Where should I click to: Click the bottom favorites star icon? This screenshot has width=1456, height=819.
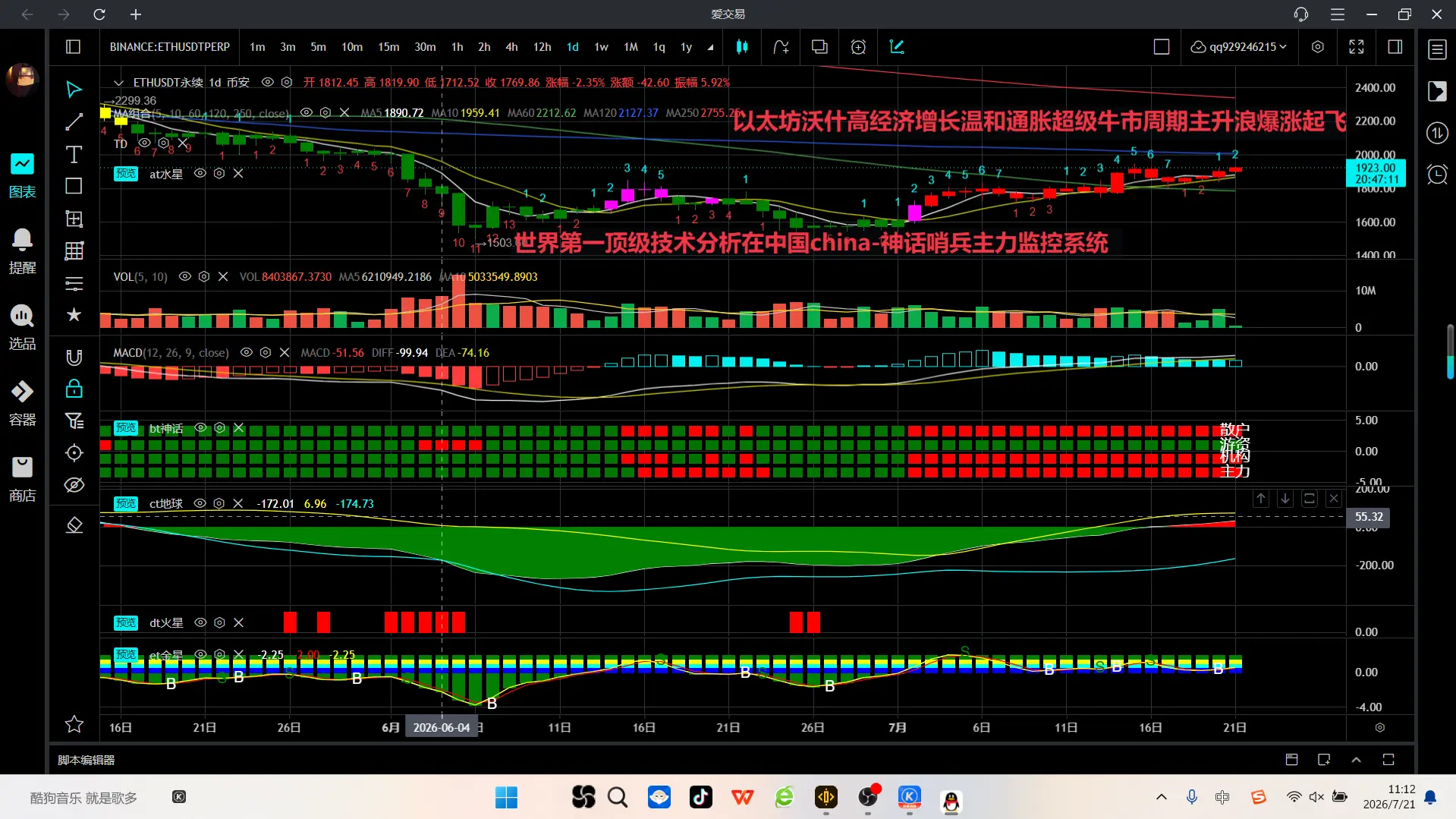(74, 724)
